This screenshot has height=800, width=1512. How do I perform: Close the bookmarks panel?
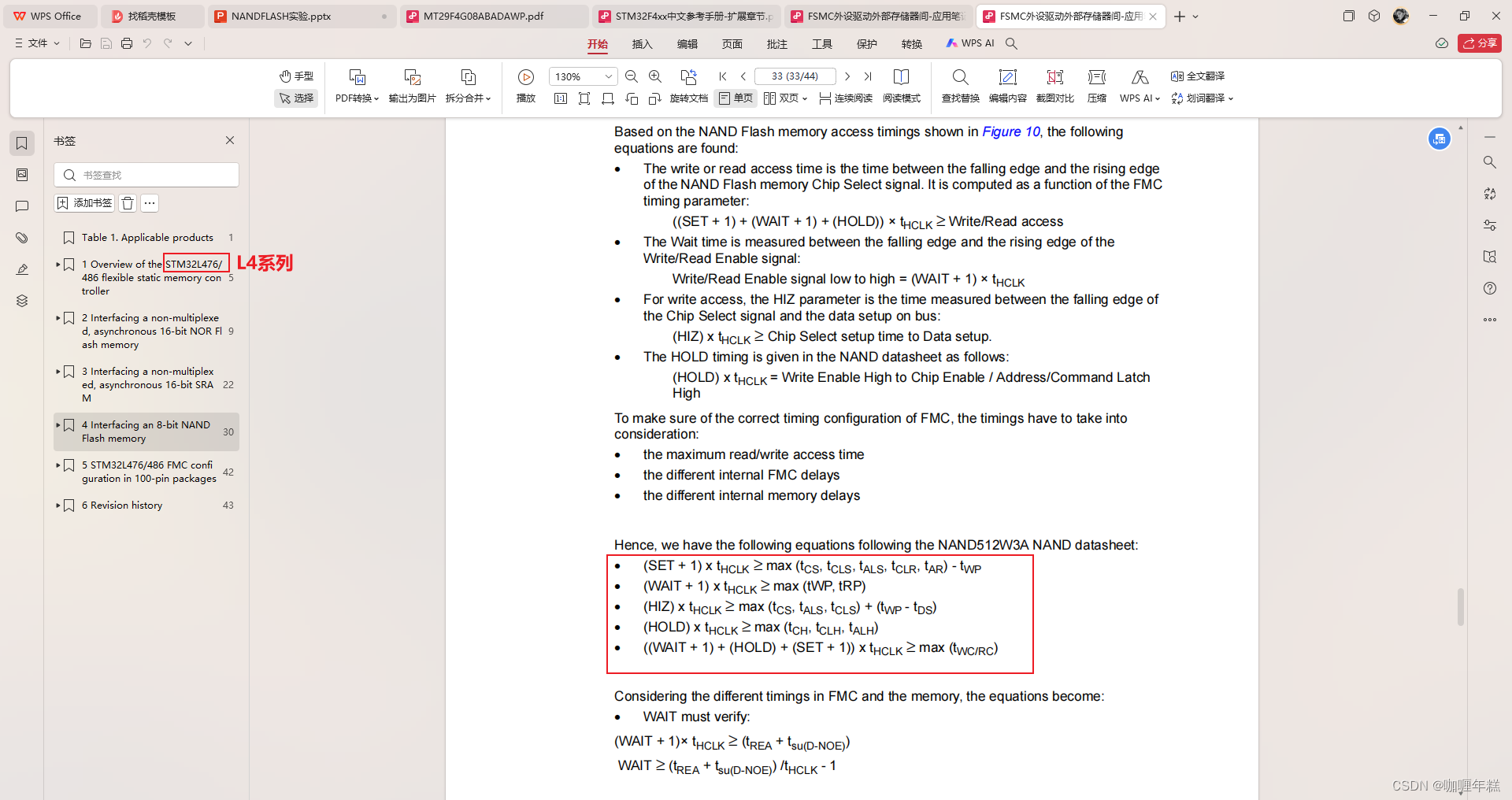(230, 140)
